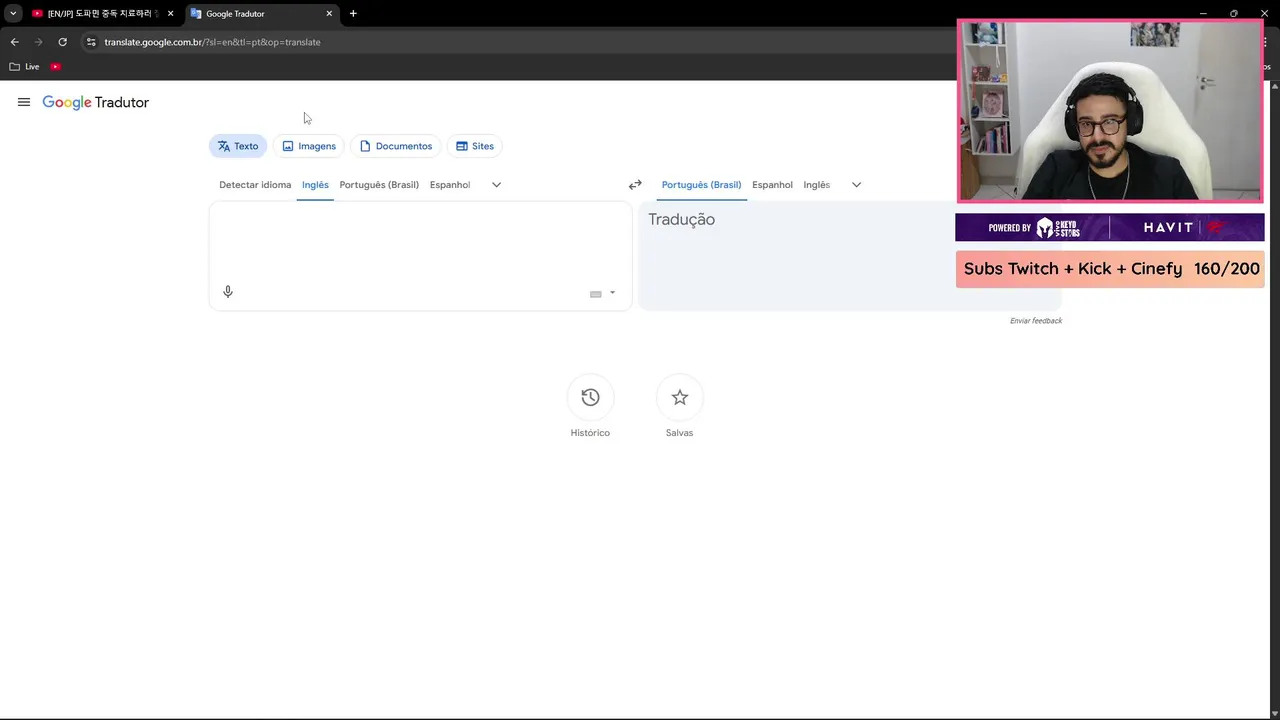
Task: Open the Histórico translation history
Action: tap(590, 407)
